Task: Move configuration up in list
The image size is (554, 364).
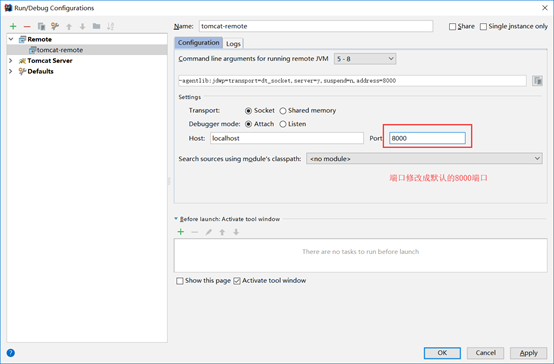Action: (69, 26)
